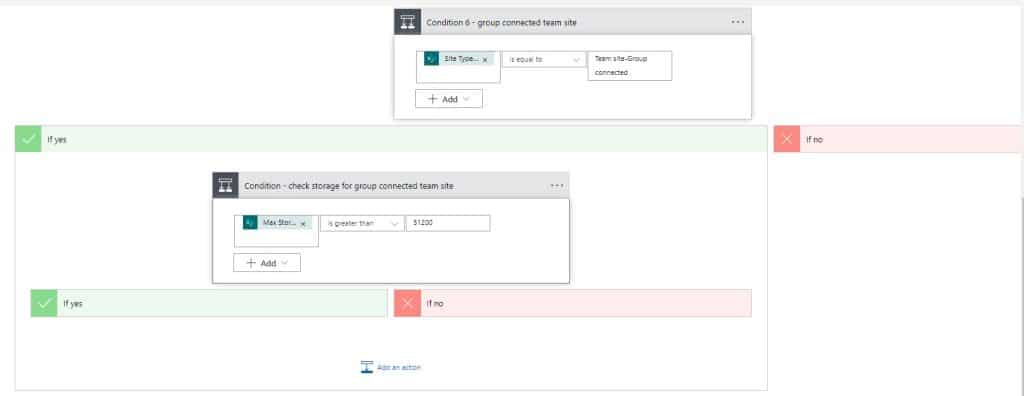Click Add button in check storage condition
Image resolution: width=1024 pixels, height=396 pixels.
click(x=267, y=263)
